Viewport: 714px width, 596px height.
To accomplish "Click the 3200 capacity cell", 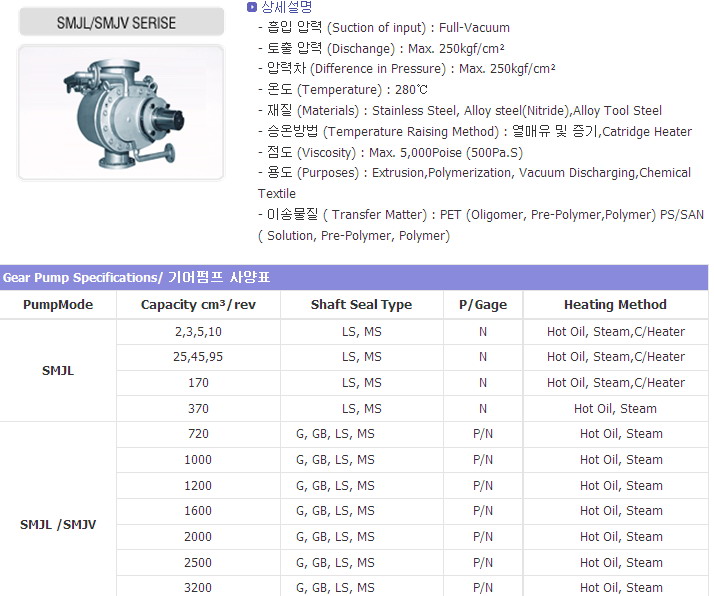I will click(198, 587).
